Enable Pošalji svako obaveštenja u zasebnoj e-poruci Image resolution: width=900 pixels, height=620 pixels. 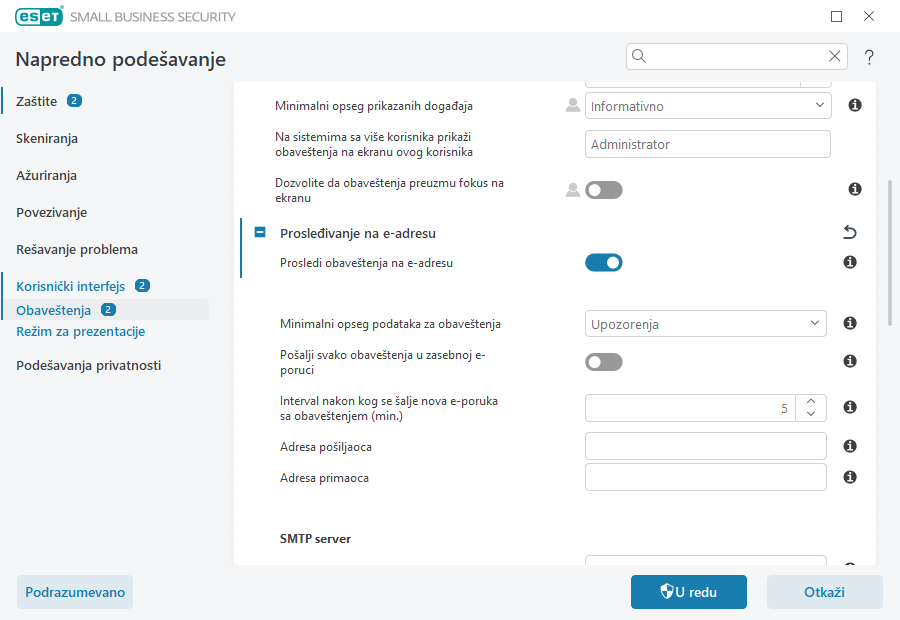(603, 362)
